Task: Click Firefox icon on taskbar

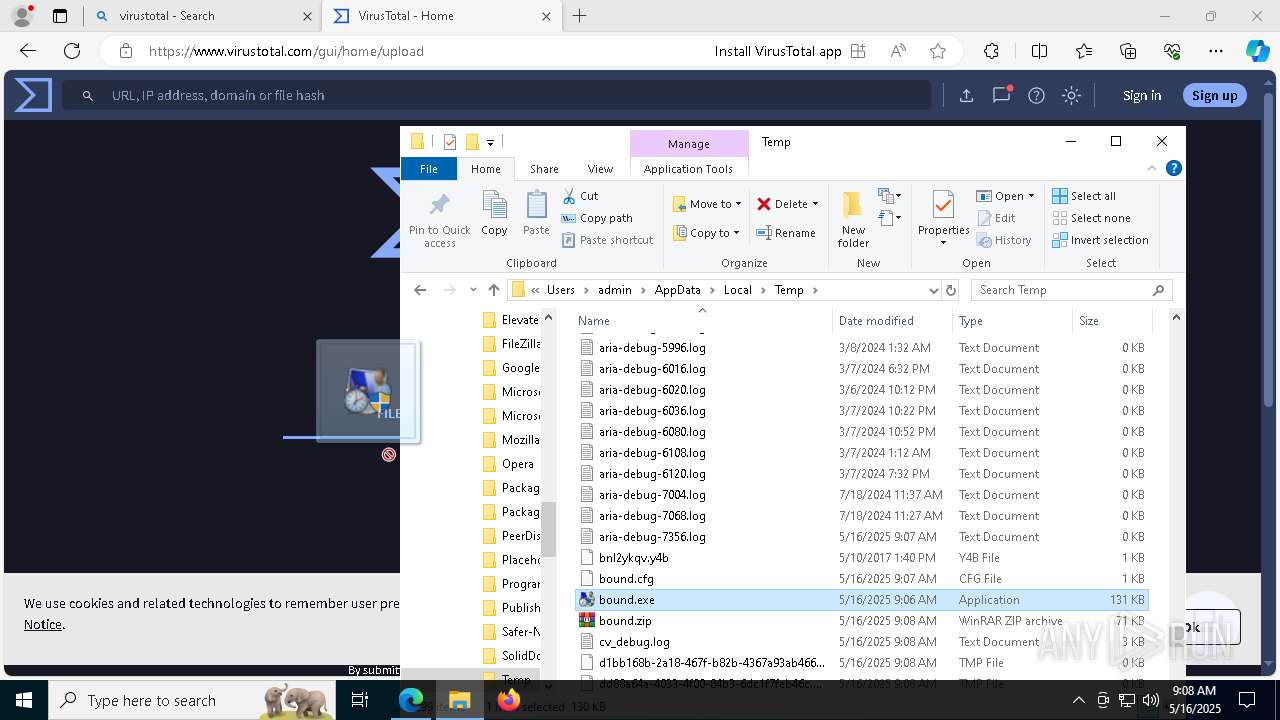Action: [x=508, y=700]
